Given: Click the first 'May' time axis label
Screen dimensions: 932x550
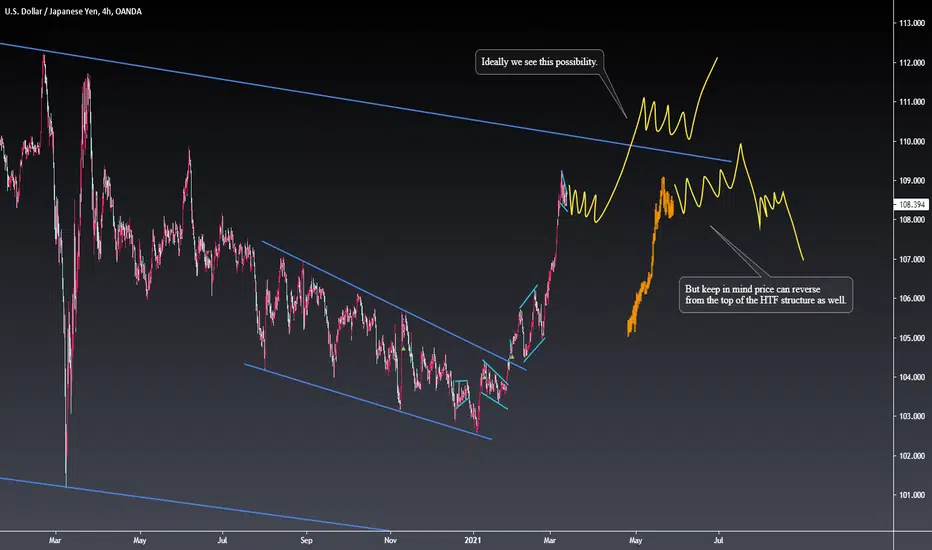Looking at the screenshot, I should click(140, 540).
